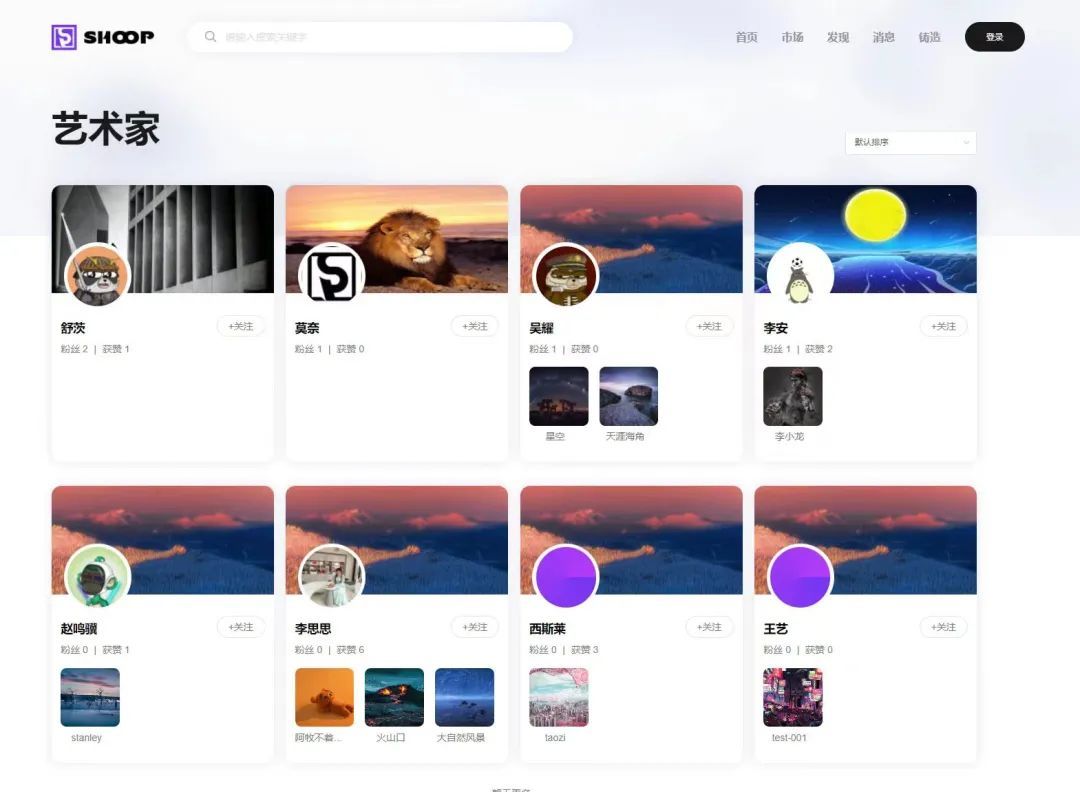1080x792 pixels.
Task: Click the 阿牧不着... caption text
Action: (x=318, y=738)
